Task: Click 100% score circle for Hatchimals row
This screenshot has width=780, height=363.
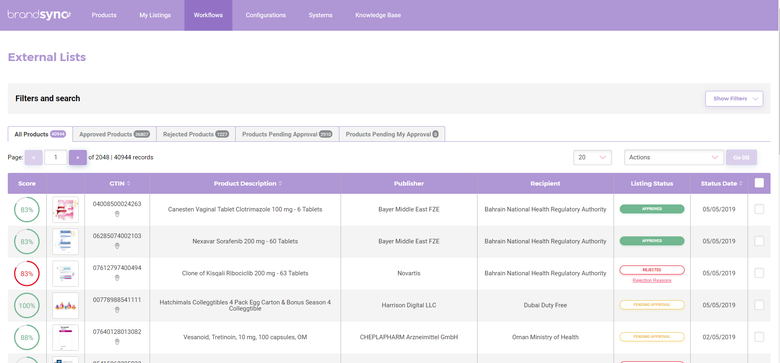Action: click(27, 305)
